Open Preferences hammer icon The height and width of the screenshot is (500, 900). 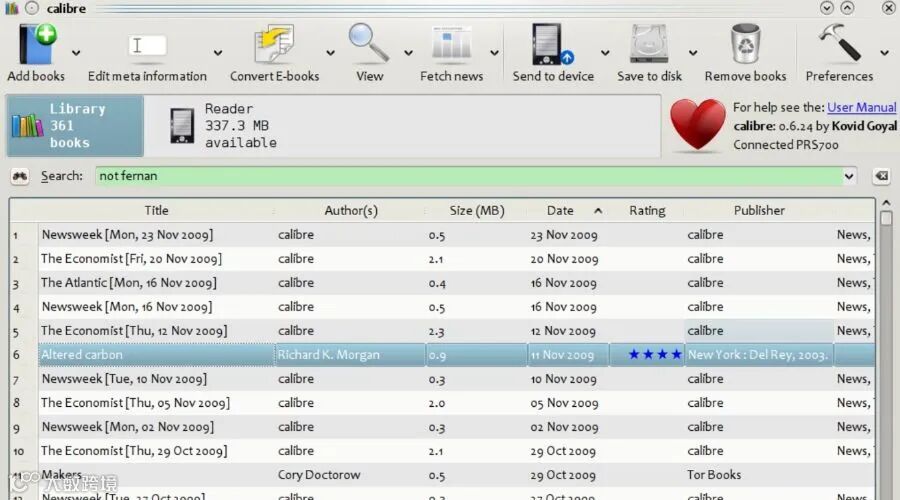pyautogui.click(x=839, y=43)
